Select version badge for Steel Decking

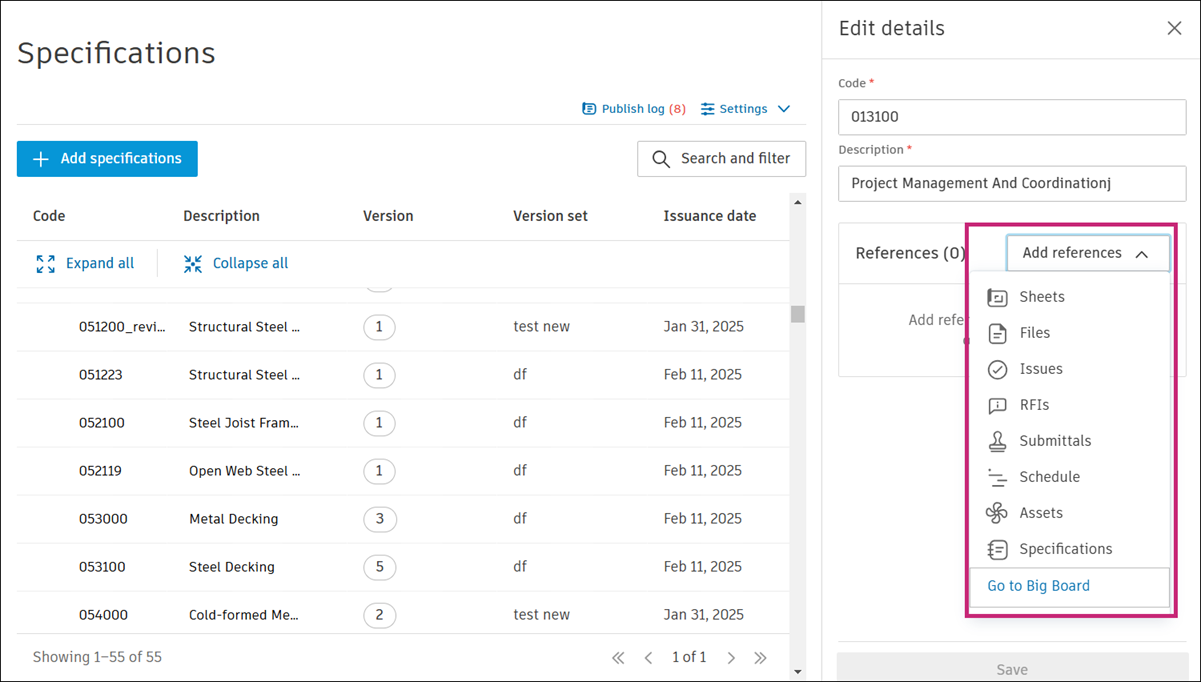pos(379,567)
